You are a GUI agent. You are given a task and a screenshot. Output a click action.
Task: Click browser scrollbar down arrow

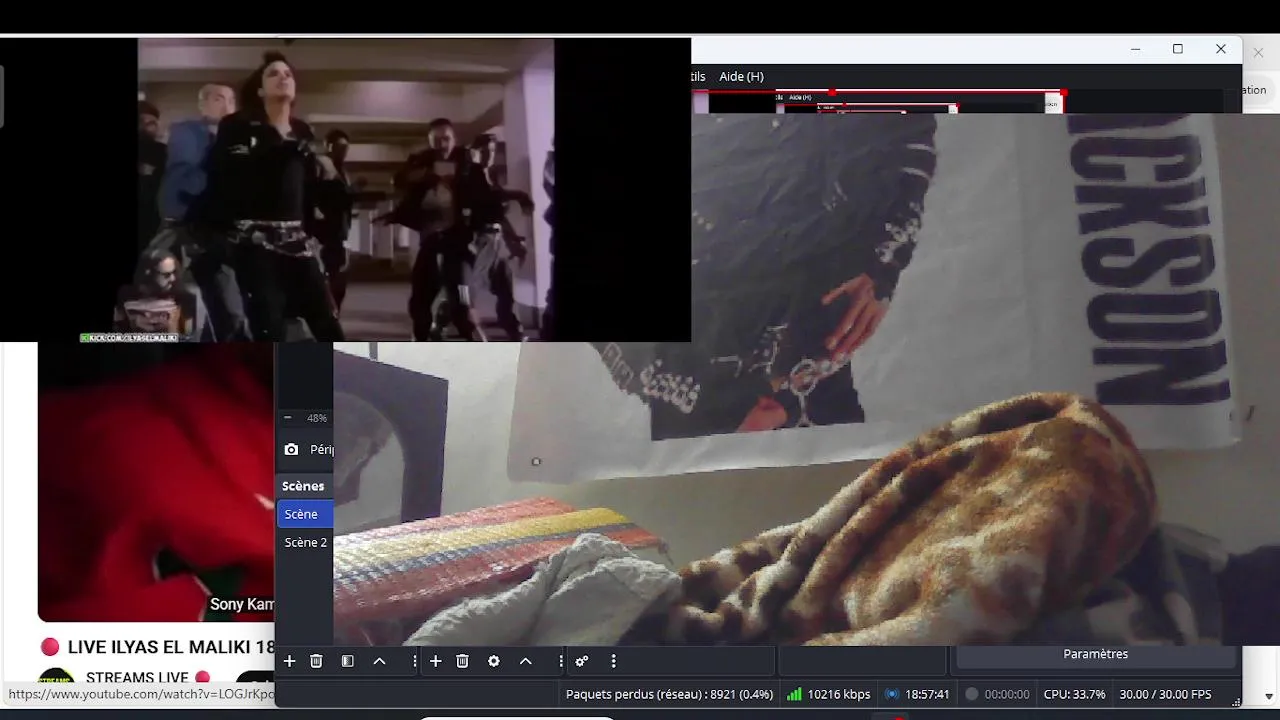click(1269, 696)
